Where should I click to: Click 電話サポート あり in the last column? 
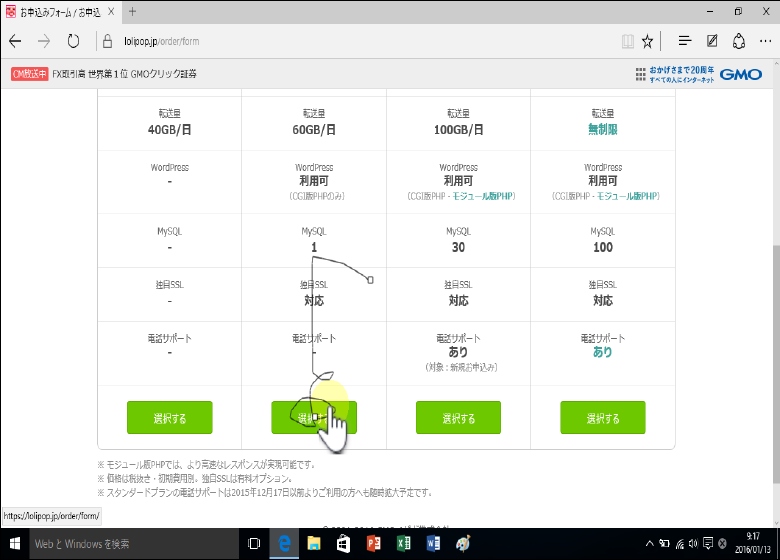603,352
